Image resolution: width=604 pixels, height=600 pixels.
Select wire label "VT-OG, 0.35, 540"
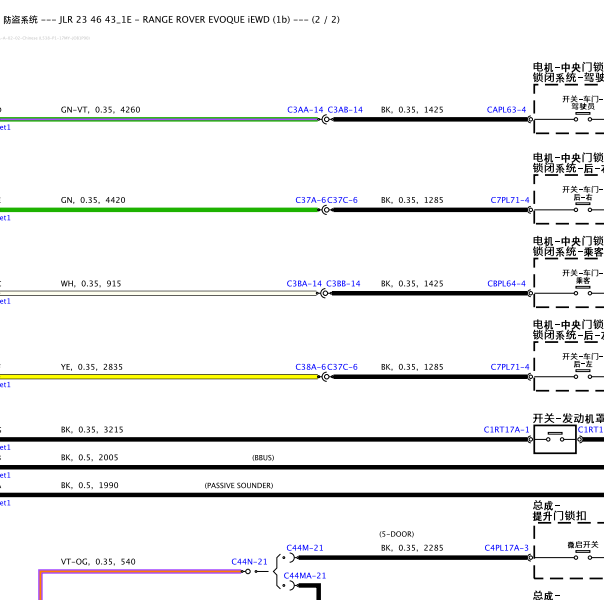tap(98, 562)
